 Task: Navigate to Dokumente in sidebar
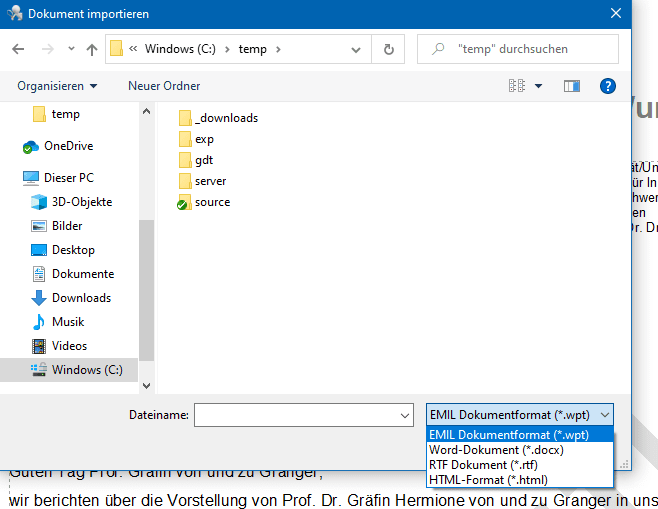pos(83,274)
